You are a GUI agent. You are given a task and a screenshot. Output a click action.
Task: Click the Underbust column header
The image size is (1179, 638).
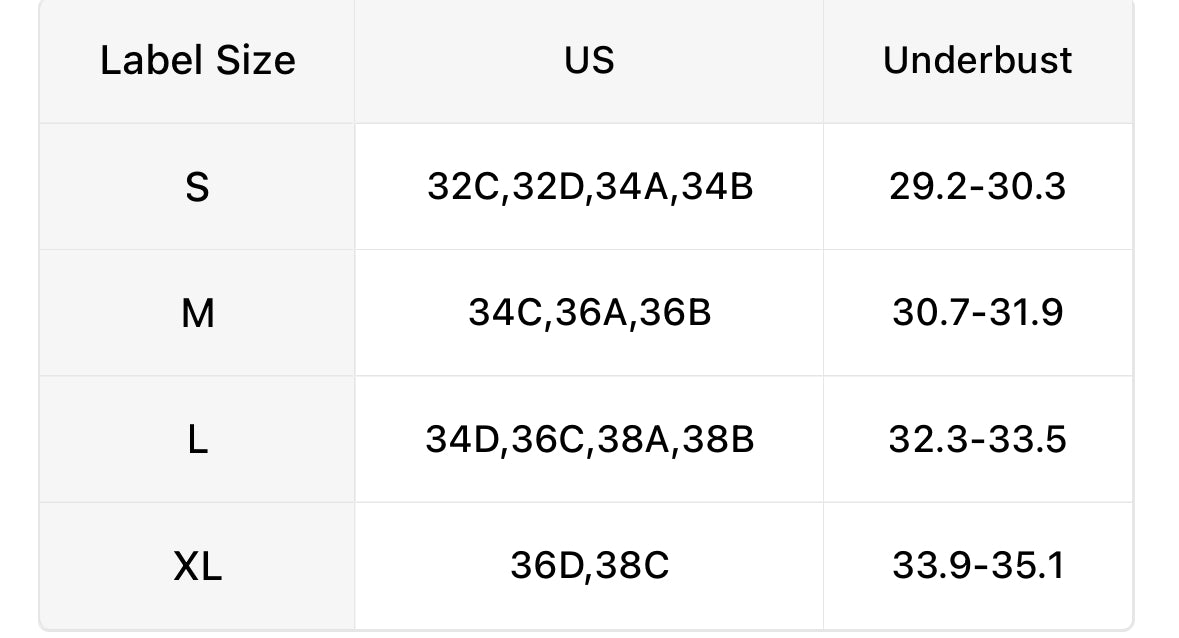[977, 61]
